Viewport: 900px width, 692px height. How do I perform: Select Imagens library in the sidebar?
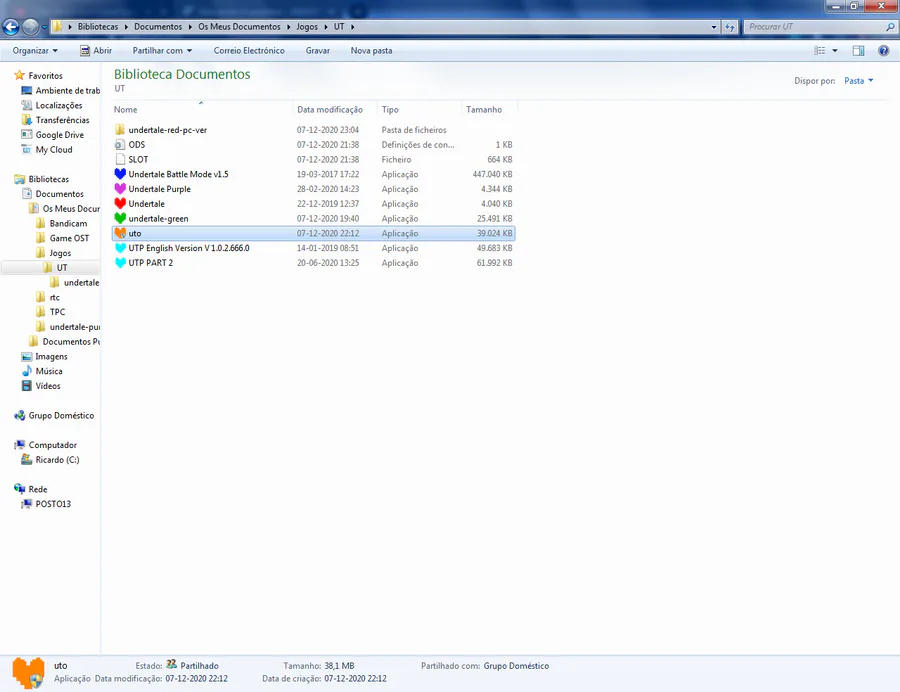point(45,356)
